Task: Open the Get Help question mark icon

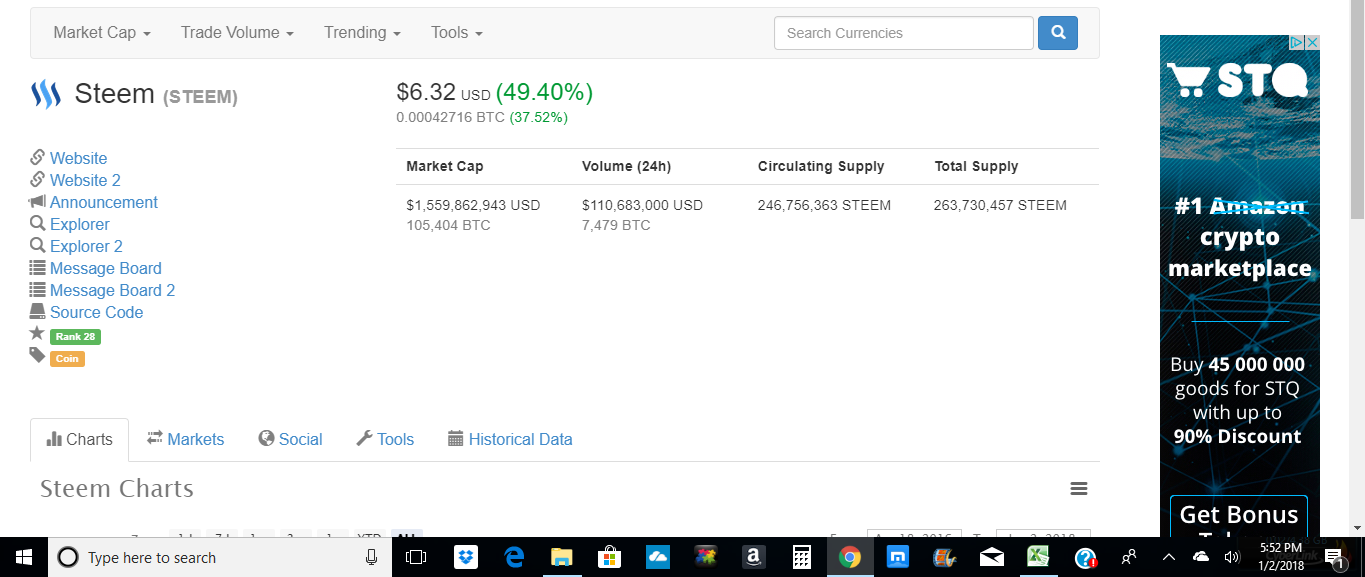Action: [x=1086, y=557]
